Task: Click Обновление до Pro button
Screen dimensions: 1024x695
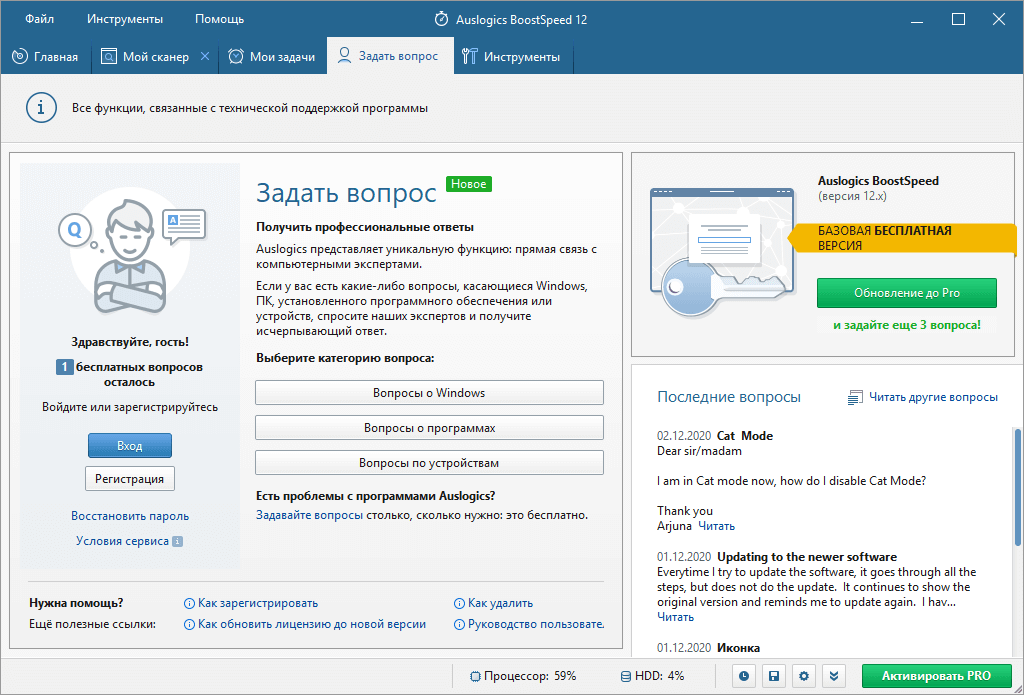Action: (906, 293)
